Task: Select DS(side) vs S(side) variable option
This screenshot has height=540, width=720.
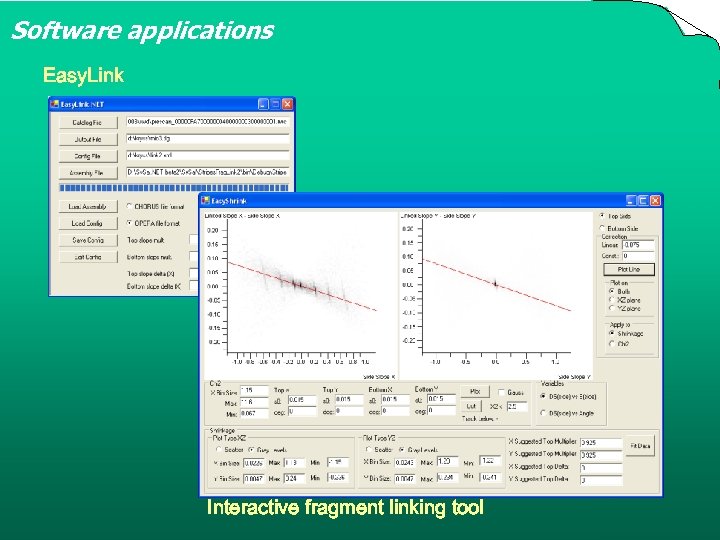Action: point(544,396)
